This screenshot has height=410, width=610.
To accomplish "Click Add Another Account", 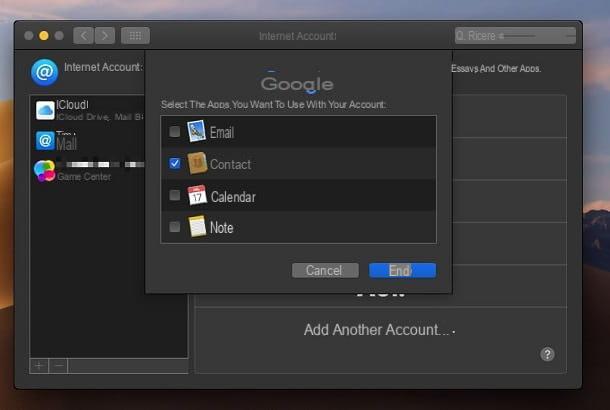I will tap(377, 330).
